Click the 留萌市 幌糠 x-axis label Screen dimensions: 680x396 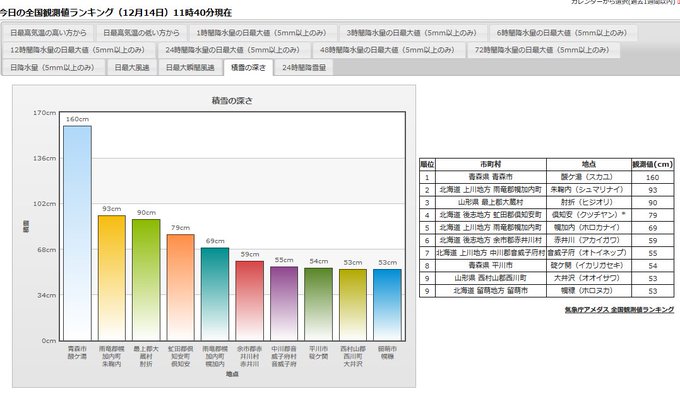(387, 353)
